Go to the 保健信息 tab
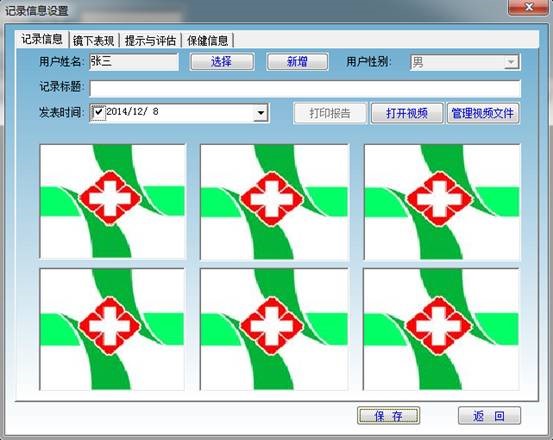Viewport: 553px width, 440px height. pyautogui.click(x=207, y=41)
